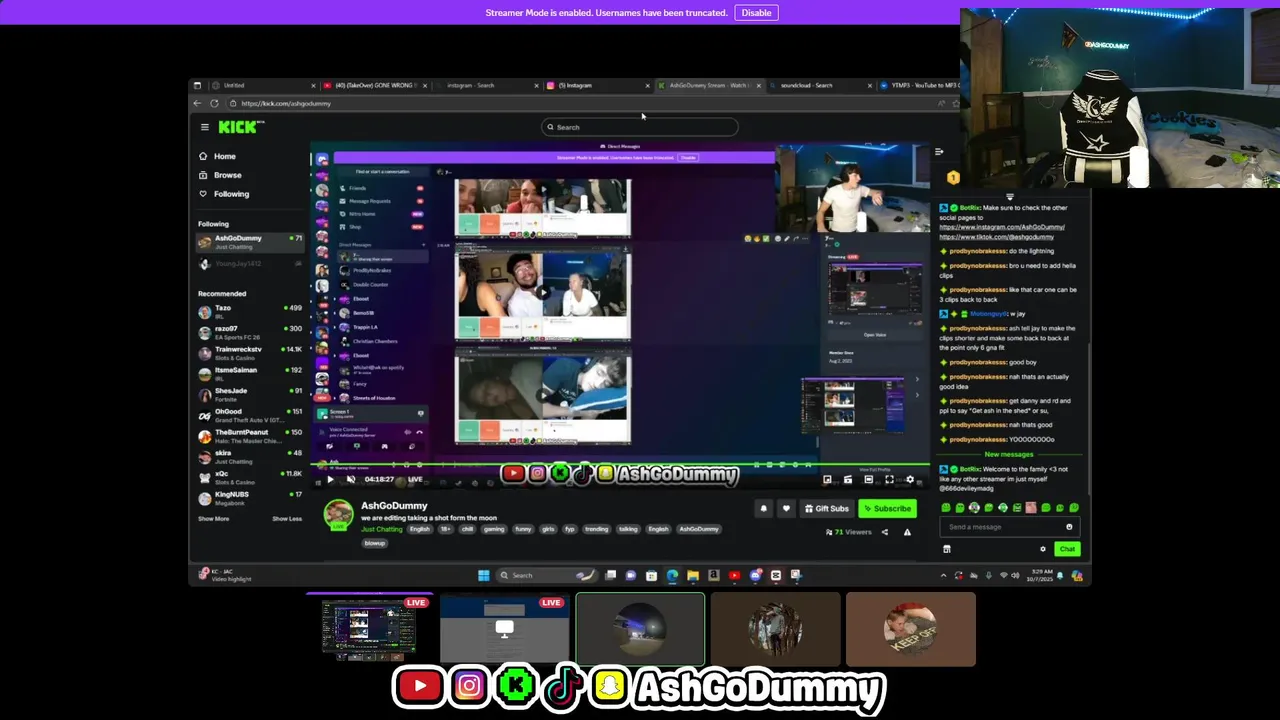Enter fullscreen on the stream player
Screen dimensions: 1280x720
tap(889, 479)
